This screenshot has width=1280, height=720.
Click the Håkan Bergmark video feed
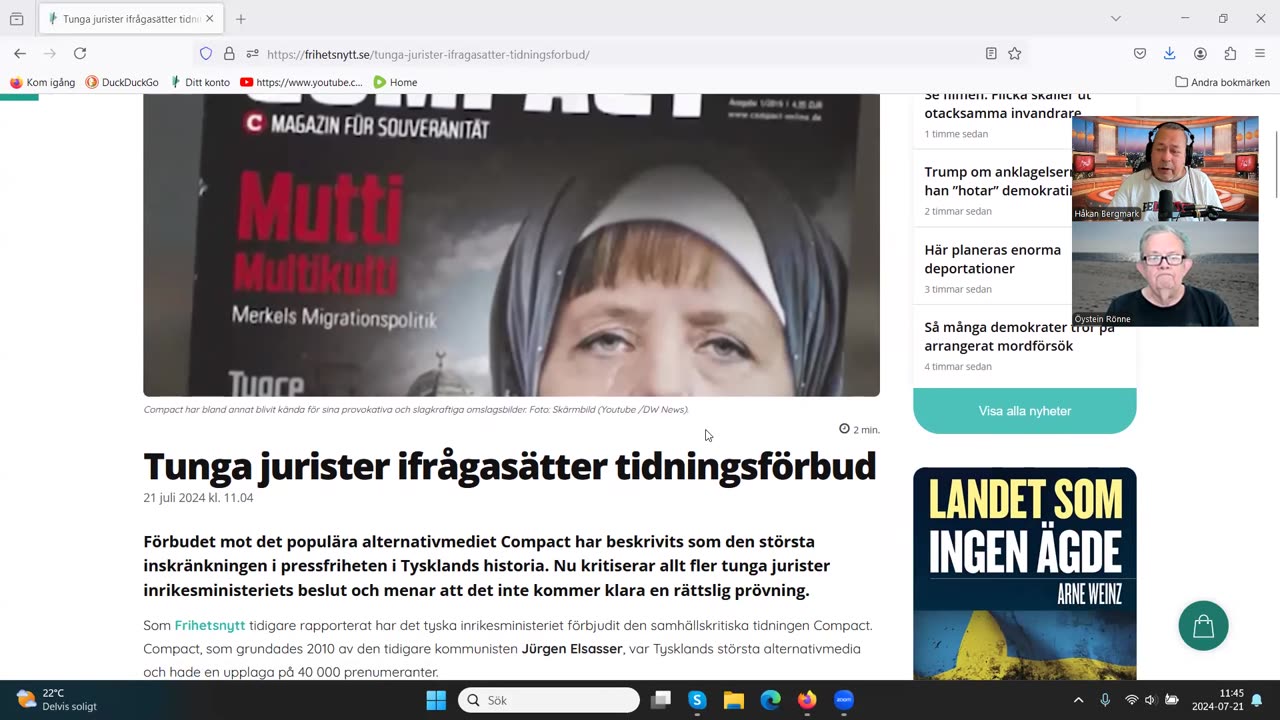(x=1165, y=168)
